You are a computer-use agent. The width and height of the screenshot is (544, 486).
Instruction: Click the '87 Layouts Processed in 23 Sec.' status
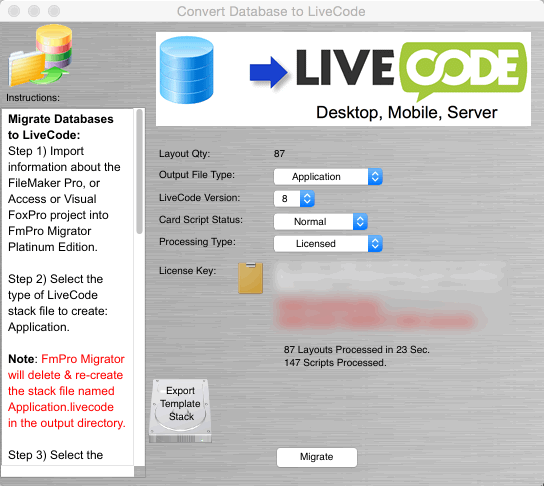click(x=357, y=349)
